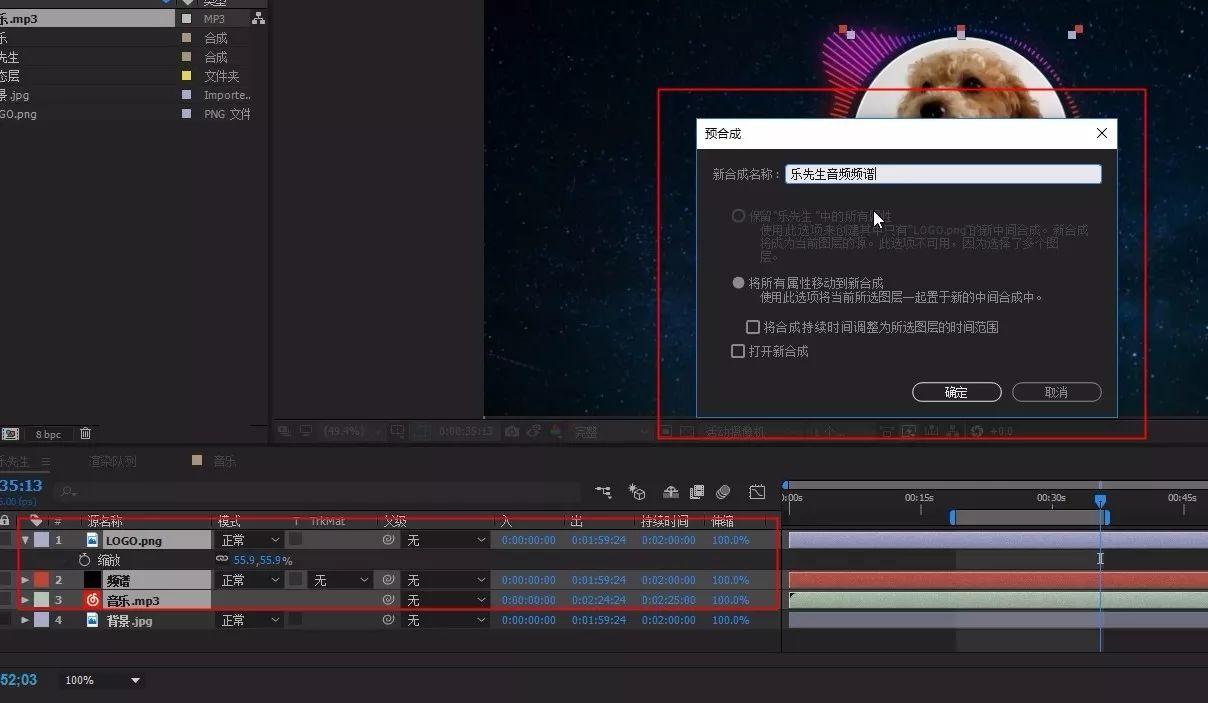The width and height of the screenshot is (1208, 703).
Task: Click the label swatch of 背景.jpg layer
Action: coord(41,620)
